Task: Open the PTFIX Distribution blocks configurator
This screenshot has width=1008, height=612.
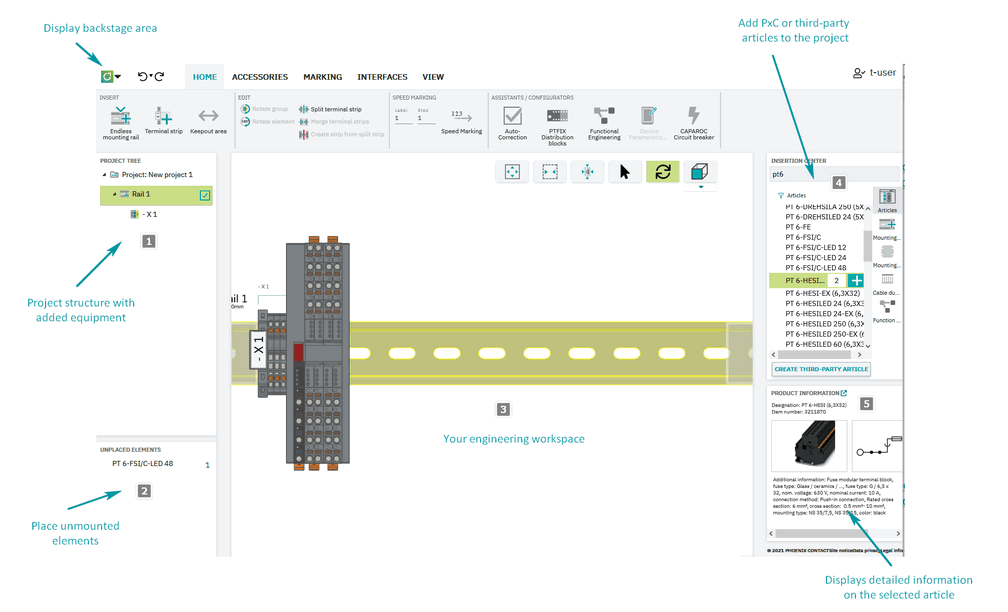Action: pos(557,126)
